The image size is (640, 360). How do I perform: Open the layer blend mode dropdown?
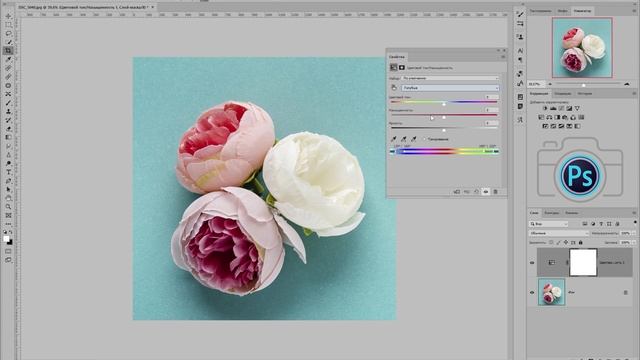coord(559,233)
